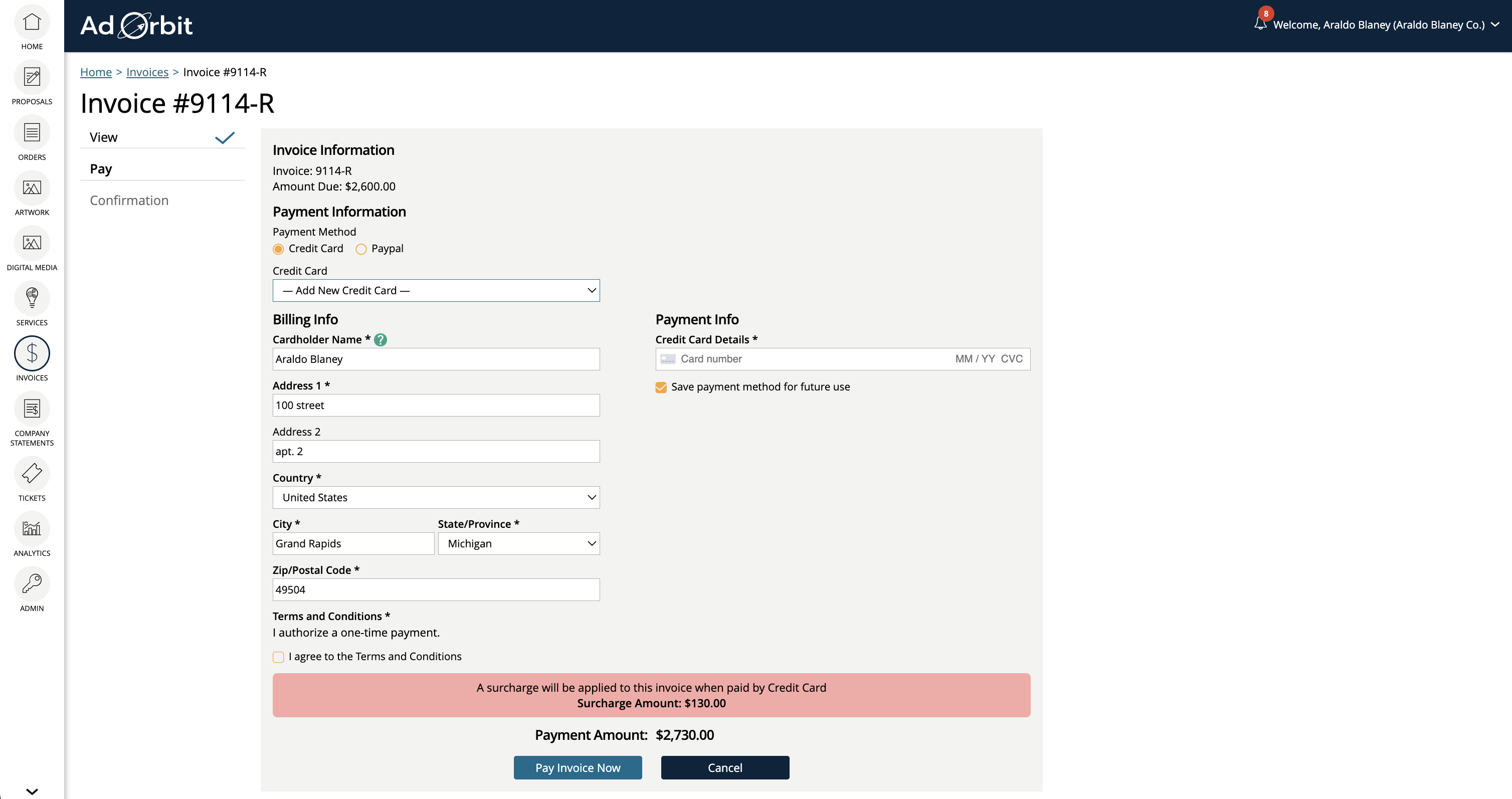Open the Analytics chart icon
This screenshot has height=799, width=1512.
32,529
